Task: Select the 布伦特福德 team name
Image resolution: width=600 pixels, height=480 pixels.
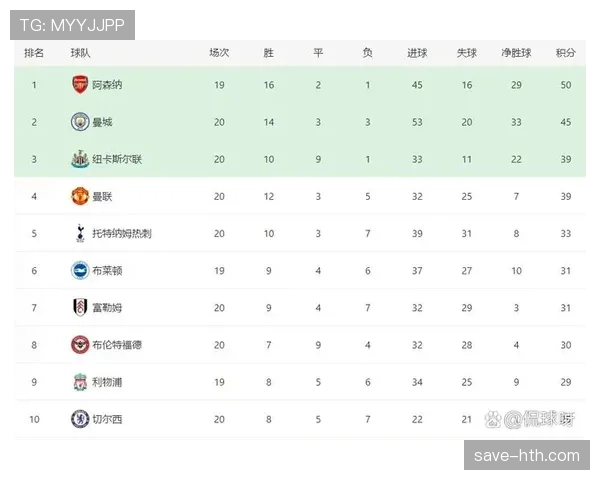Action: [x=117, y=344]
